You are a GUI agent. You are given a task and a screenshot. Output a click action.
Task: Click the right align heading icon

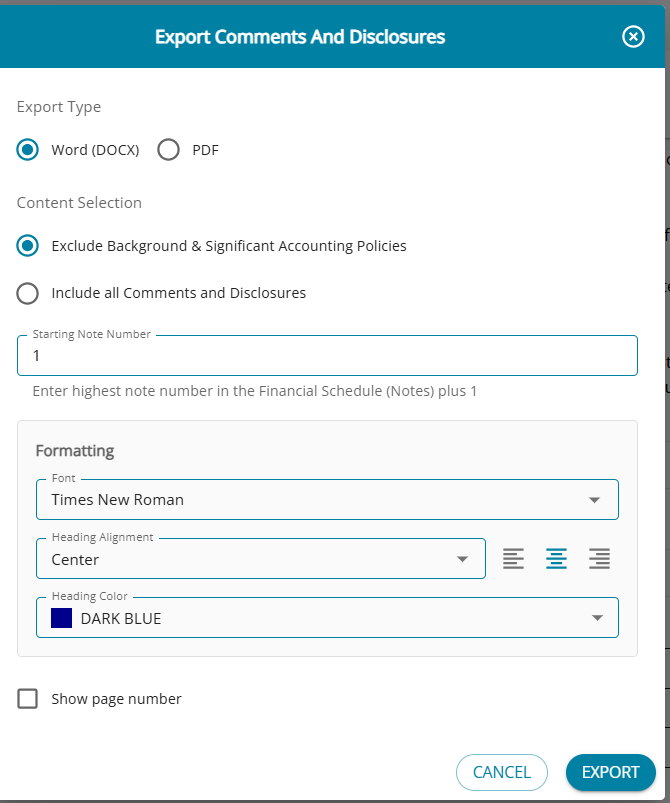(x=599, y=559)
